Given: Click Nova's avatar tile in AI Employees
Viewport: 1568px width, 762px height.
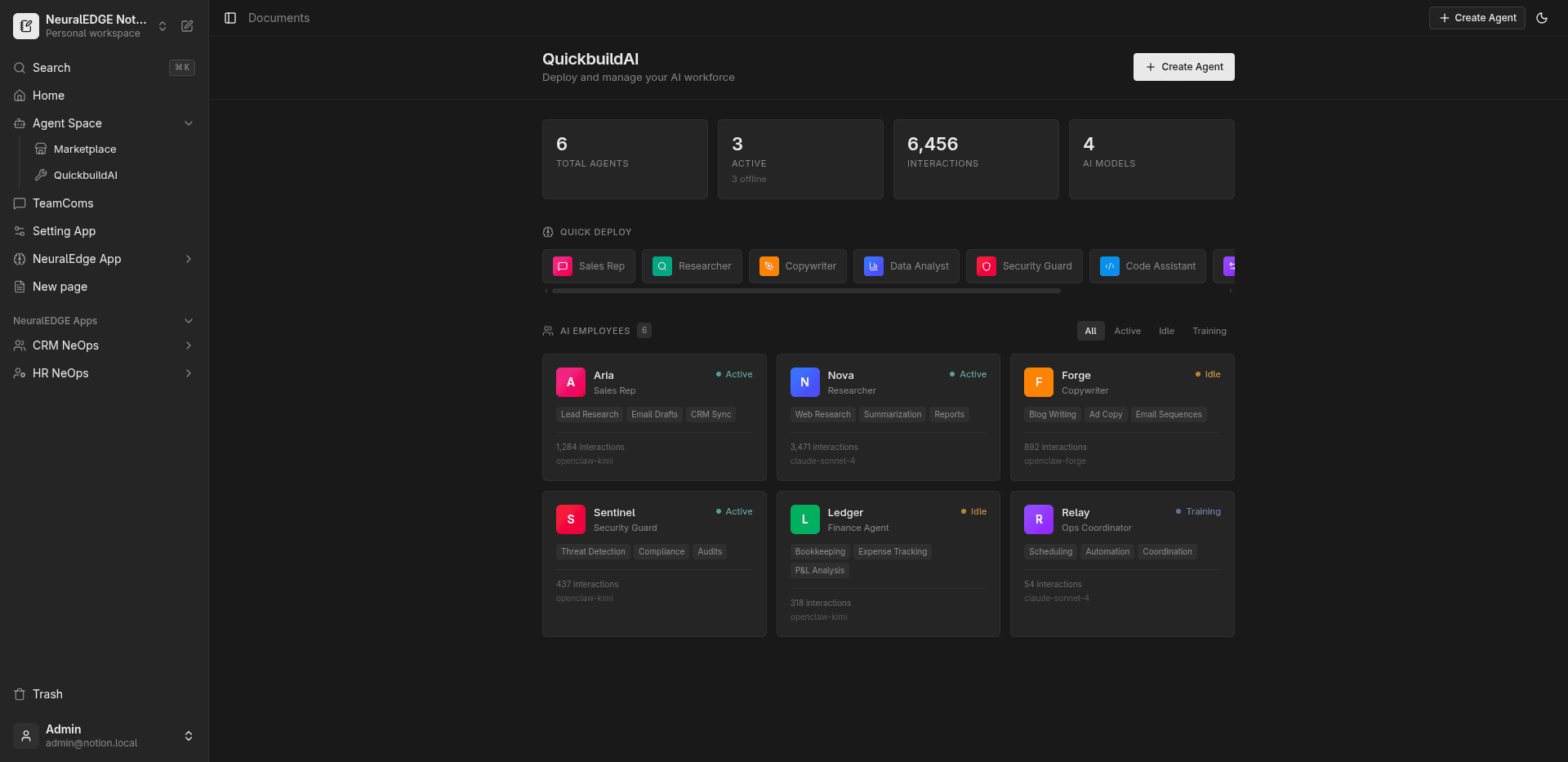Looking at the screenshot, I should coord(804,381).
